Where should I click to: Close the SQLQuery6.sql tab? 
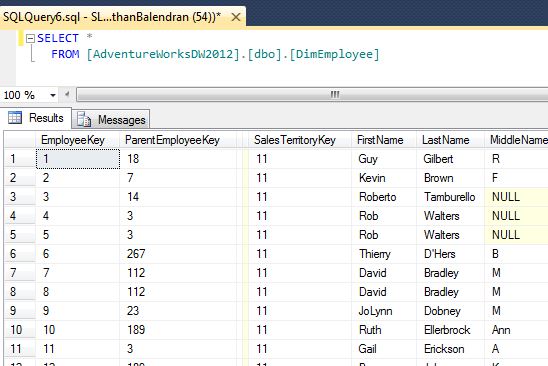(236, 17)
